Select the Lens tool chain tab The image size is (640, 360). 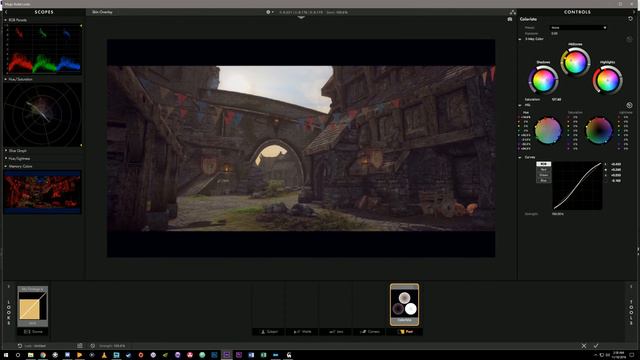(x=336, y=332)
